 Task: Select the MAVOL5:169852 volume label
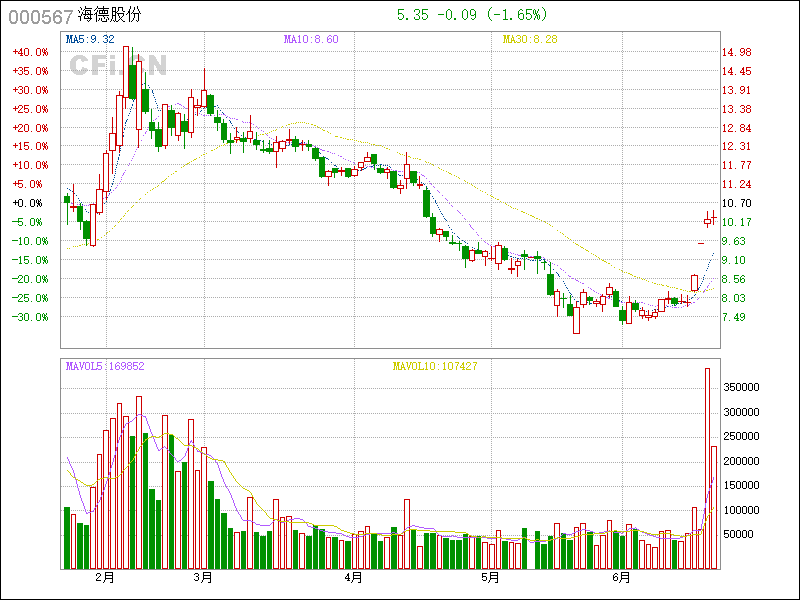[105, 366]
